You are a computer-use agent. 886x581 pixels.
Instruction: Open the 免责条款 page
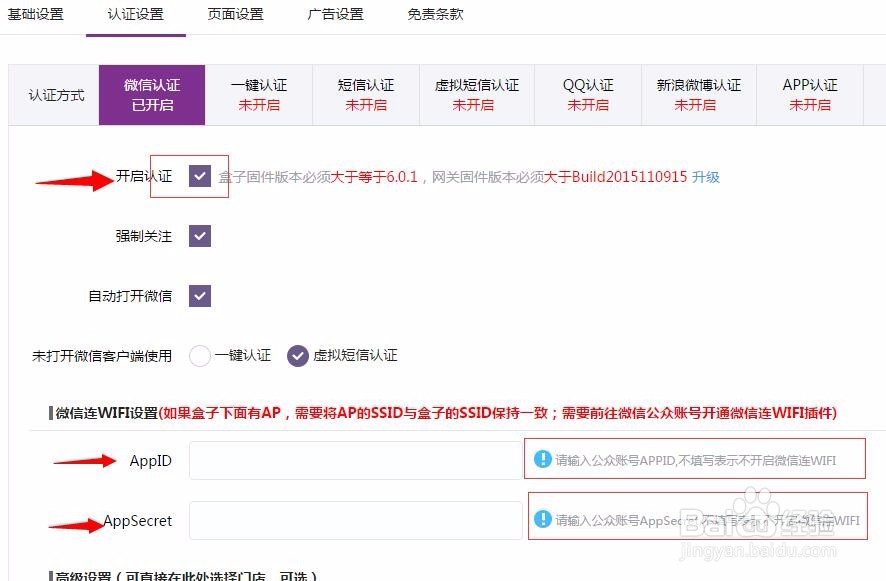pos(434,15)
